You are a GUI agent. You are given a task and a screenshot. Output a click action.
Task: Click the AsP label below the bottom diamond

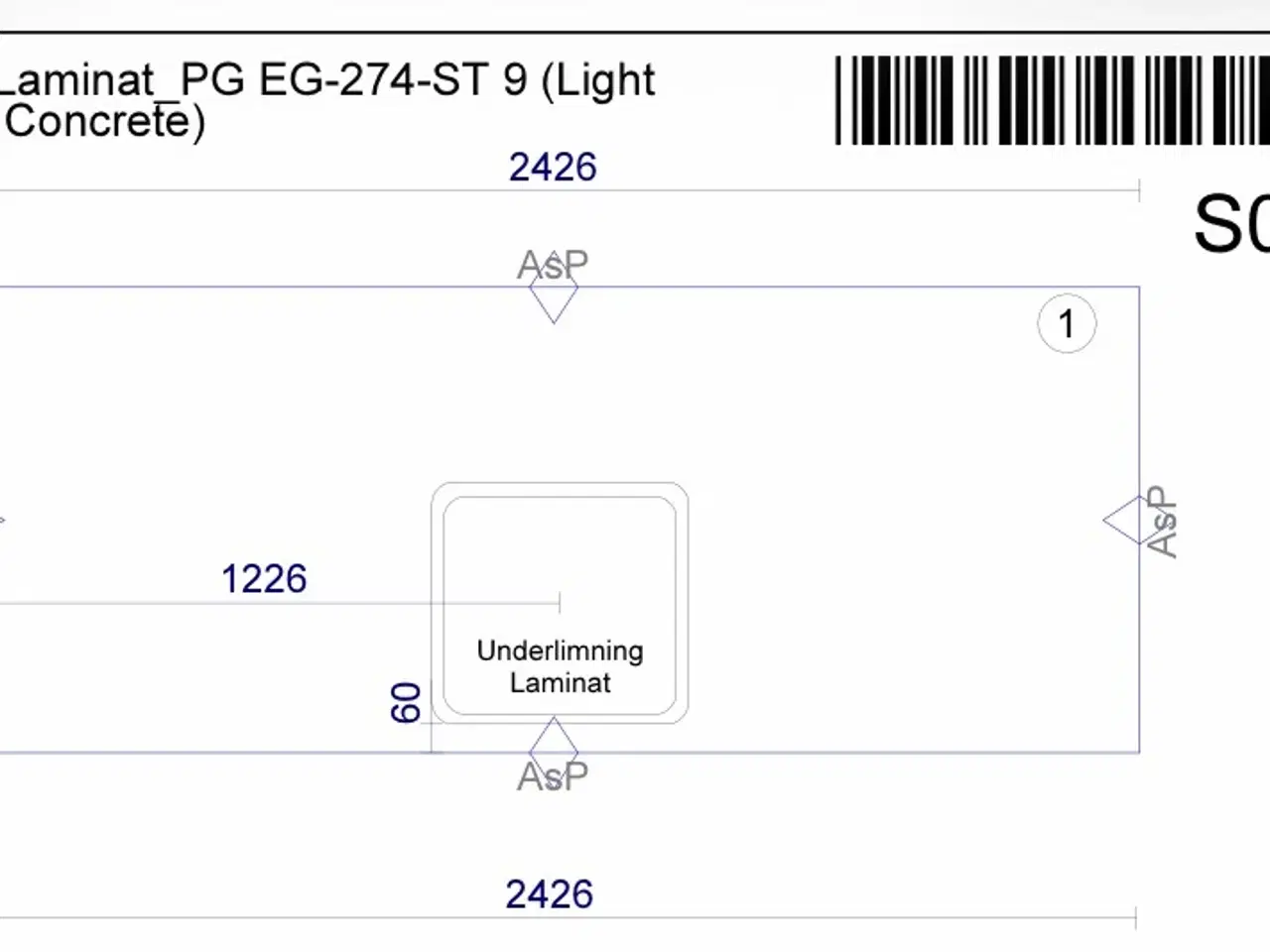(x=553, y=777)
